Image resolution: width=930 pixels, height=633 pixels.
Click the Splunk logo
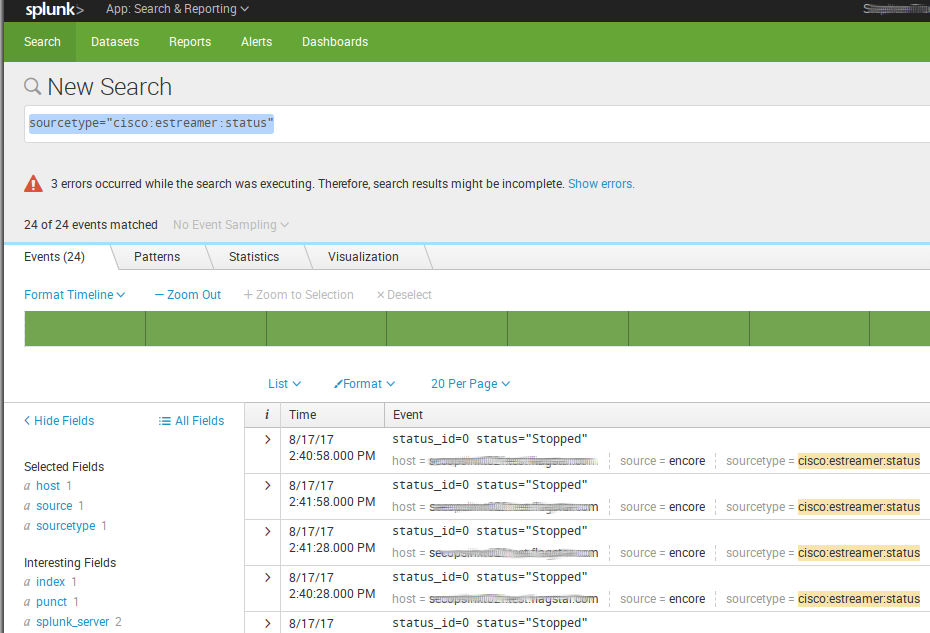click(x=54, y=10)
